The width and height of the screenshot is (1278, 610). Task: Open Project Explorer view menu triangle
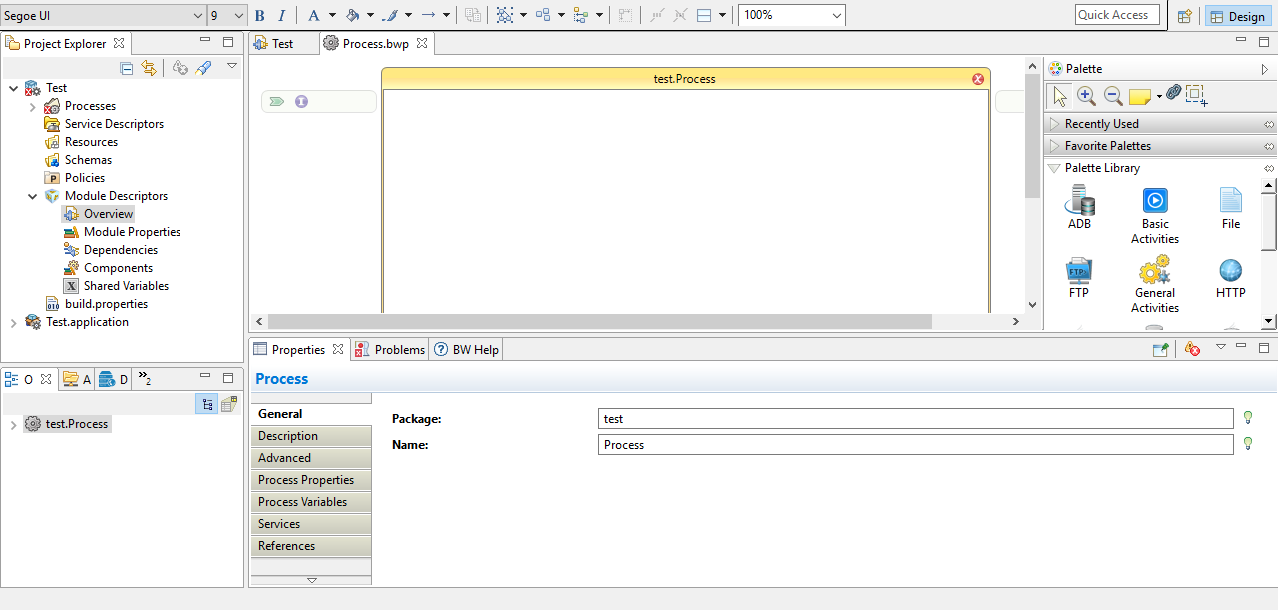(x=232, y=67)
